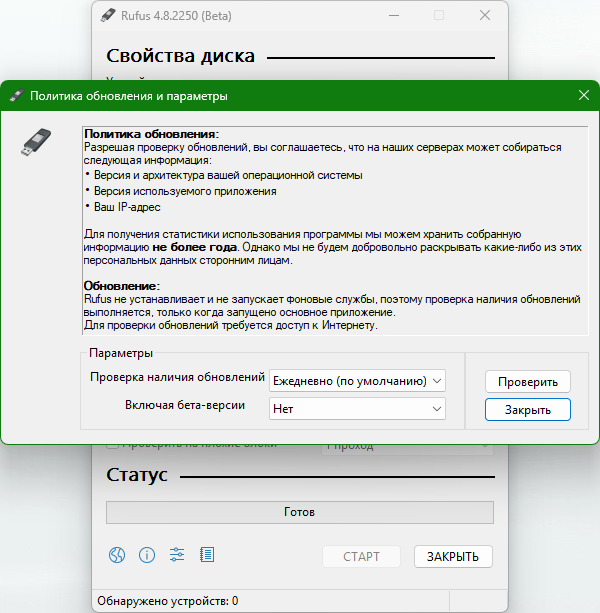Image resolution: width=600 pixels, height=613 pixels.
Task: Open the update check frequency dropdown
Action: click(x=357, y=381)
